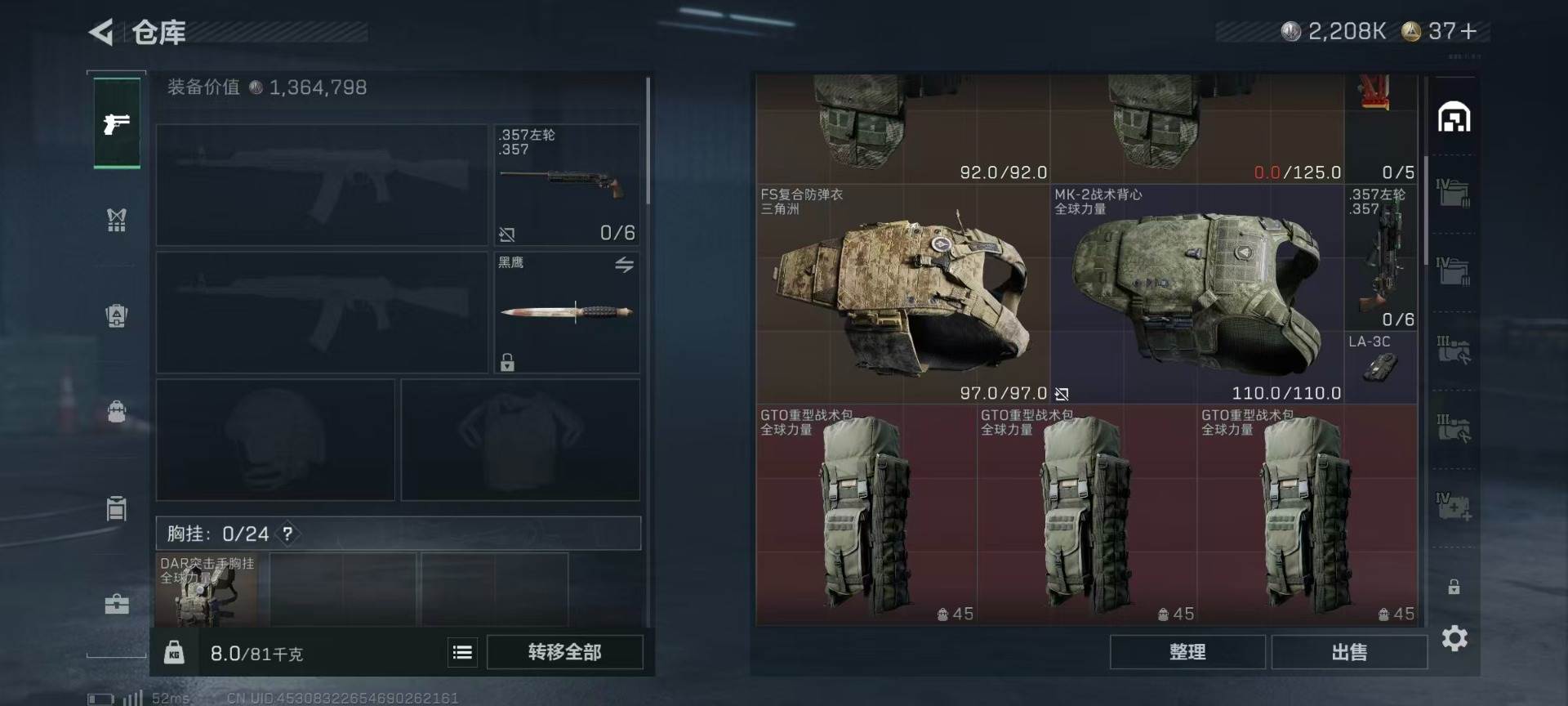Image resolution: width=1568 pixels, height=706 pixels.
Task: Click the plus next to gold currency 37
Action: tap(1468, 32)
